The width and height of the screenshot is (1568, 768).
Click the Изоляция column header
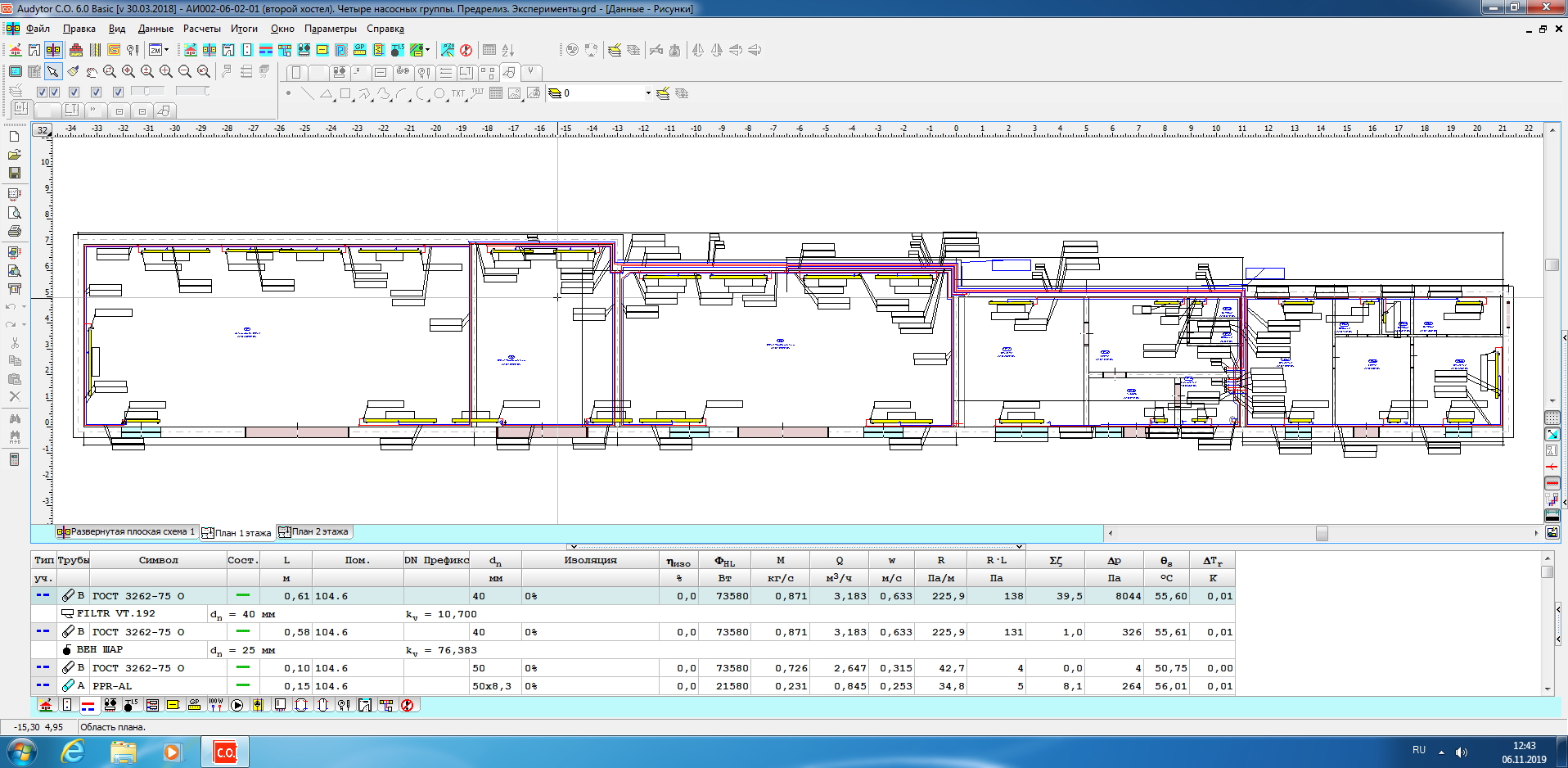(x=589, y=560)
